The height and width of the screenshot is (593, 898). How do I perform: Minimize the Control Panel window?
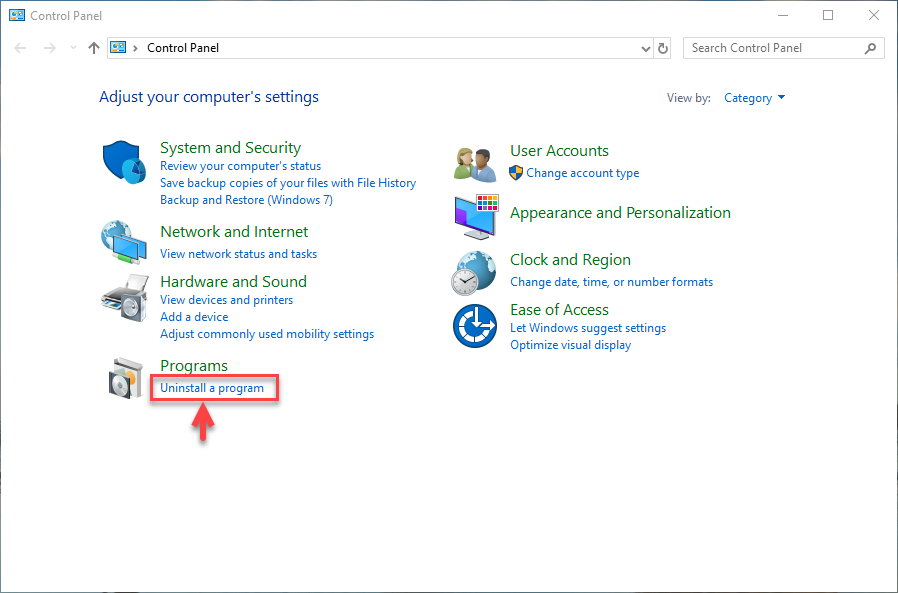coord(783,15)
